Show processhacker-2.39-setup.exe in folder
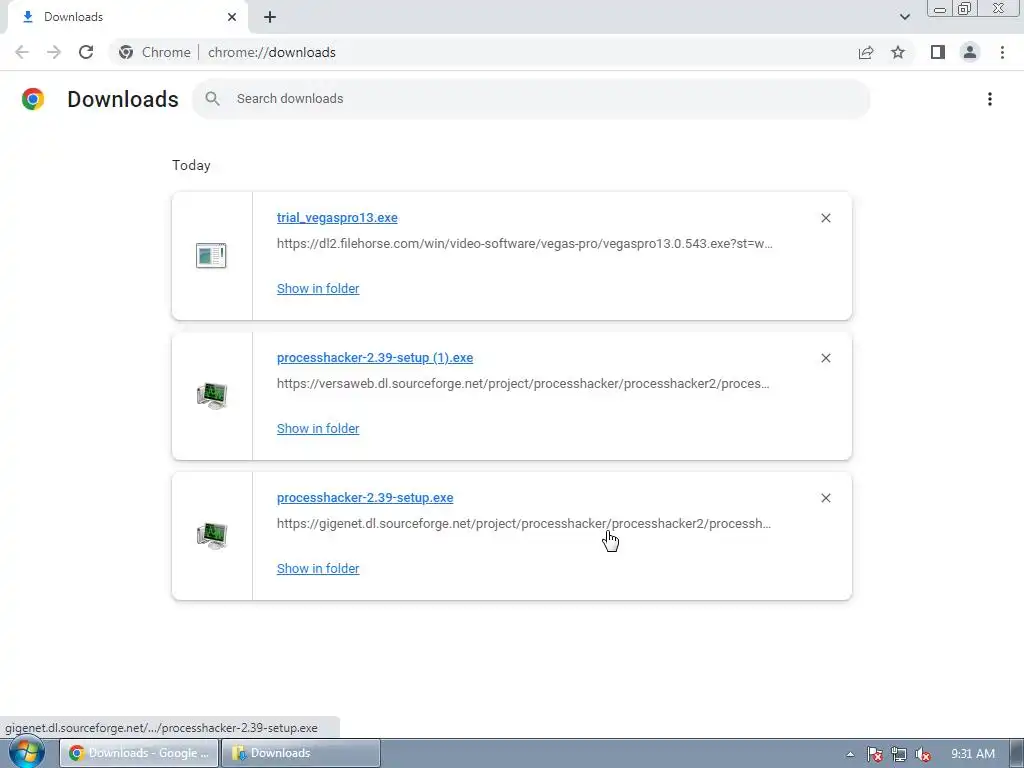 (318, 569)
